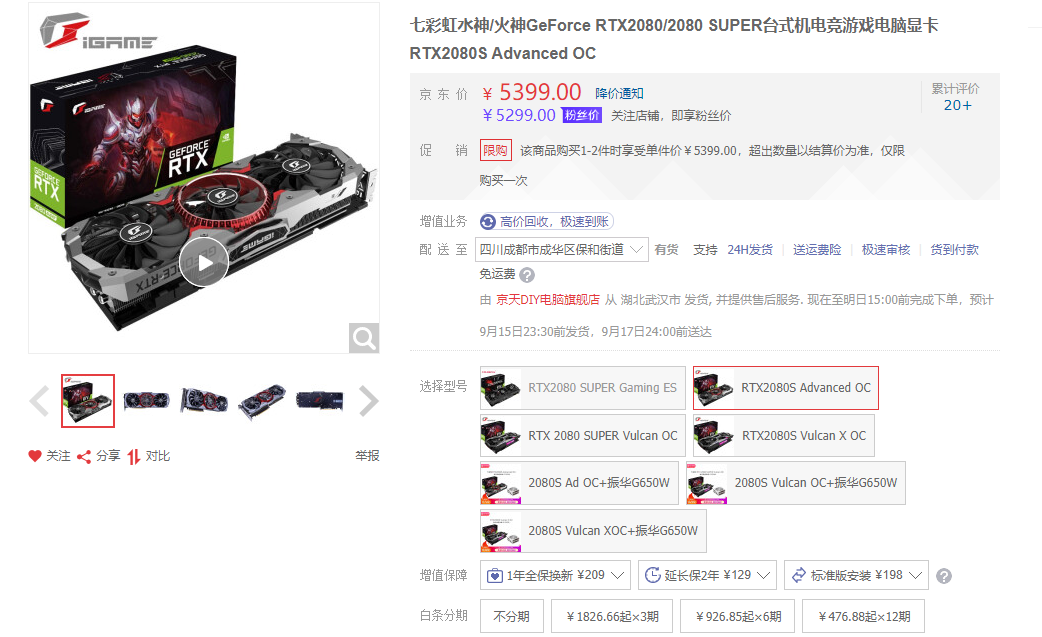Show next thumbnails with right arrow
The height and width of the screenshot is (637, 1042).
[x=368, y=401]
